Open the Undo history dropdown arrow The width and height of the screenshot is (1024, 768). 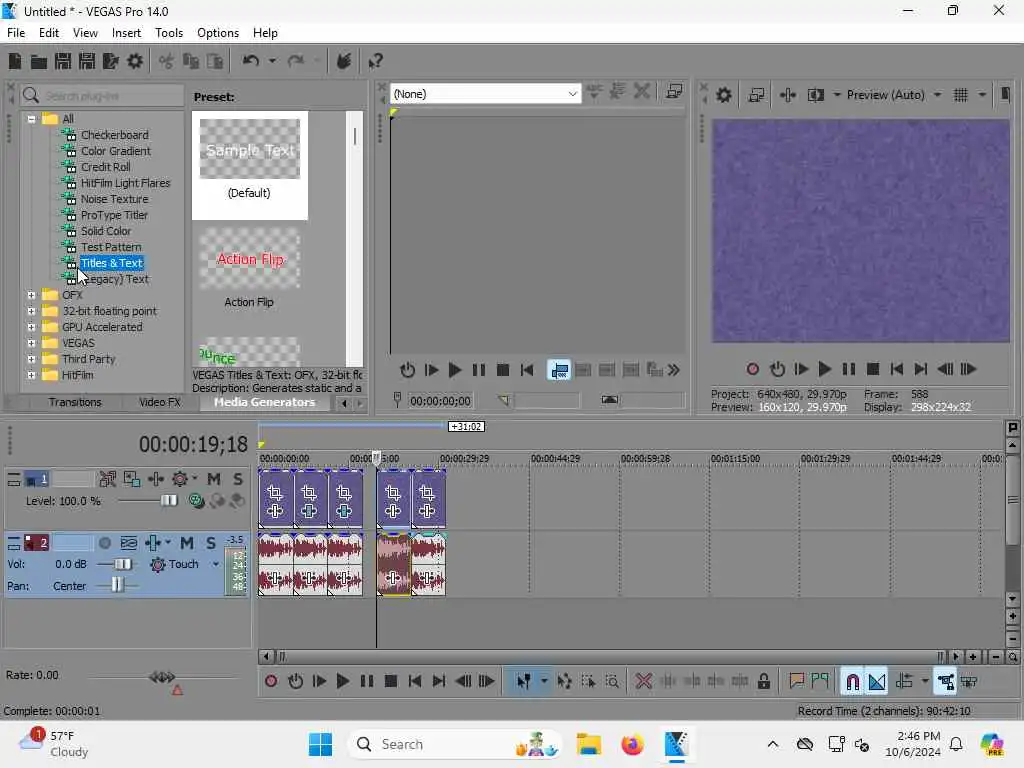[x=272, y=61]
